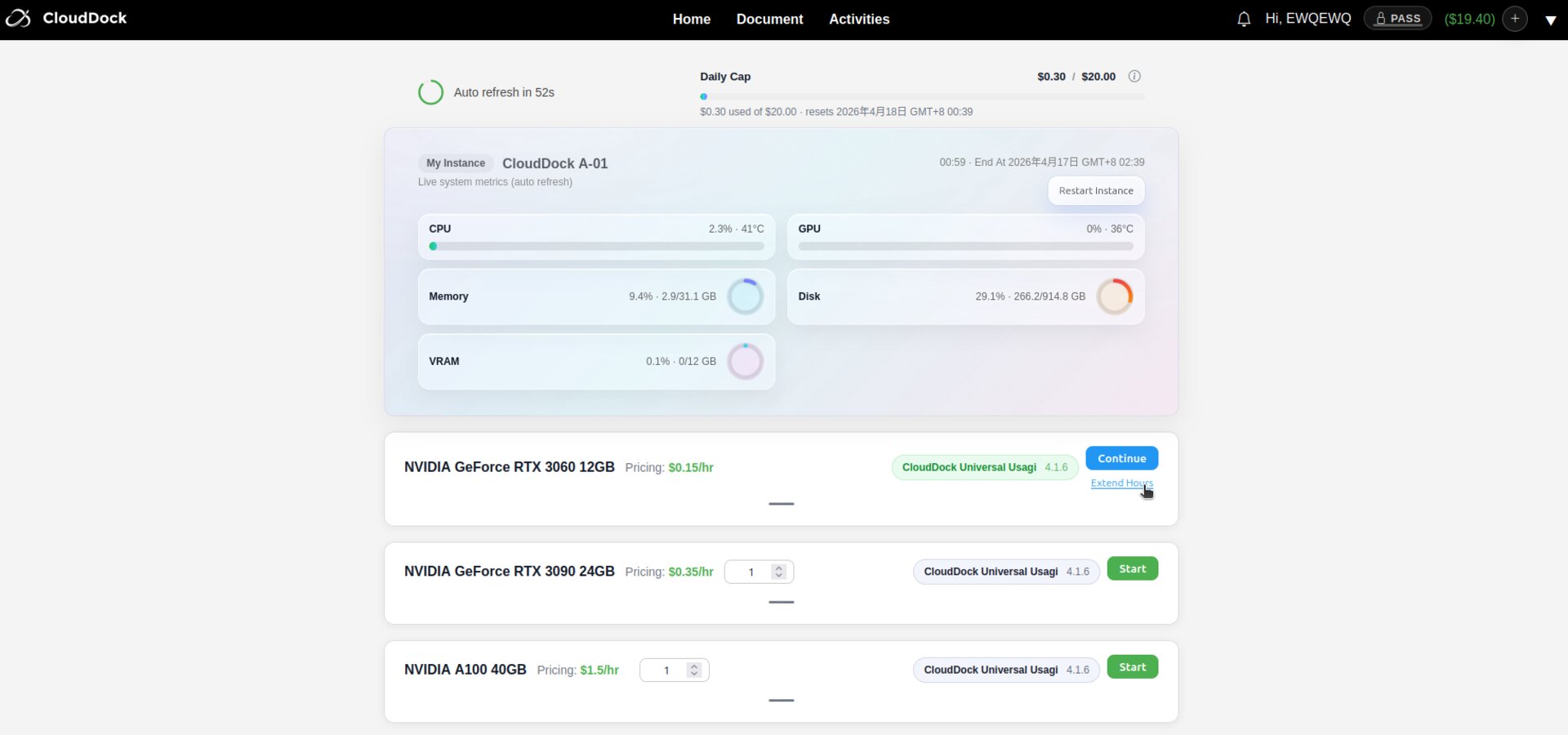Image resolution: width=1568 pixels, height=735 pixels.
Task: Open the account dropdown arrow
Action: tap(1550, 20)
